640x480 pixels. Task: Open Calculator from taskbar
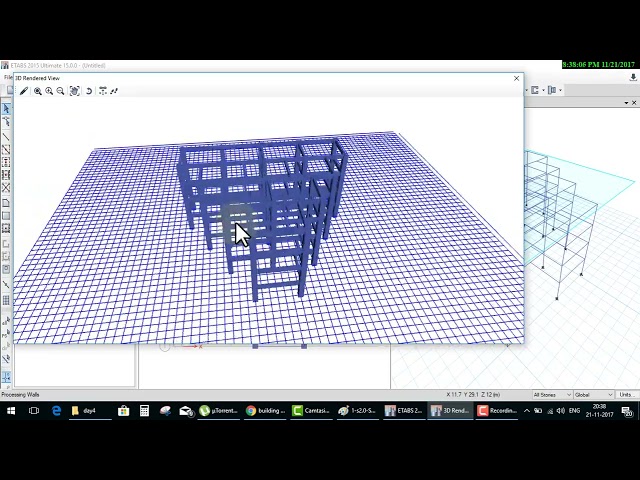(x=144, y=411)
